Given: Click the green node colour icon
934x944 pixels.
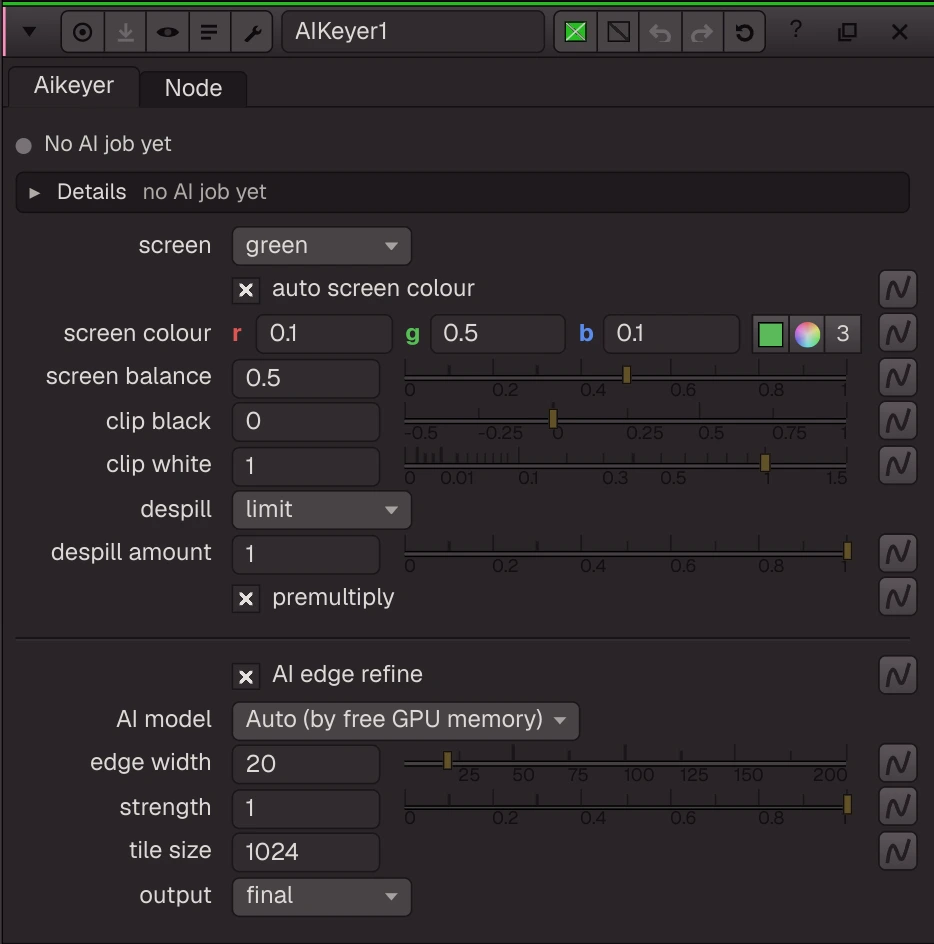Looking at the screenshot, I should coord(576,32).
